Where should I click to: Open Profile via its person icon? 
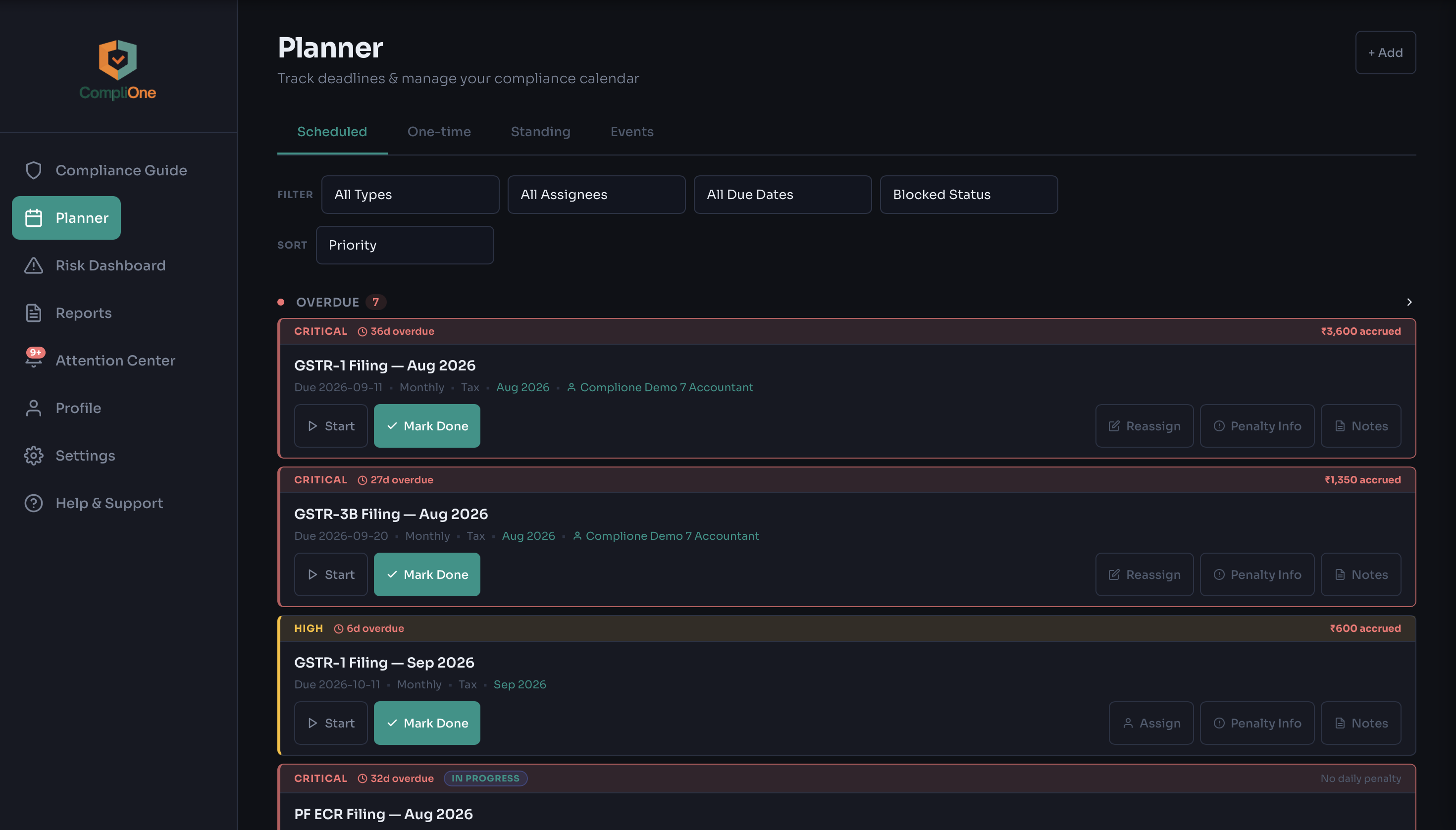click(x=34, y=408)
